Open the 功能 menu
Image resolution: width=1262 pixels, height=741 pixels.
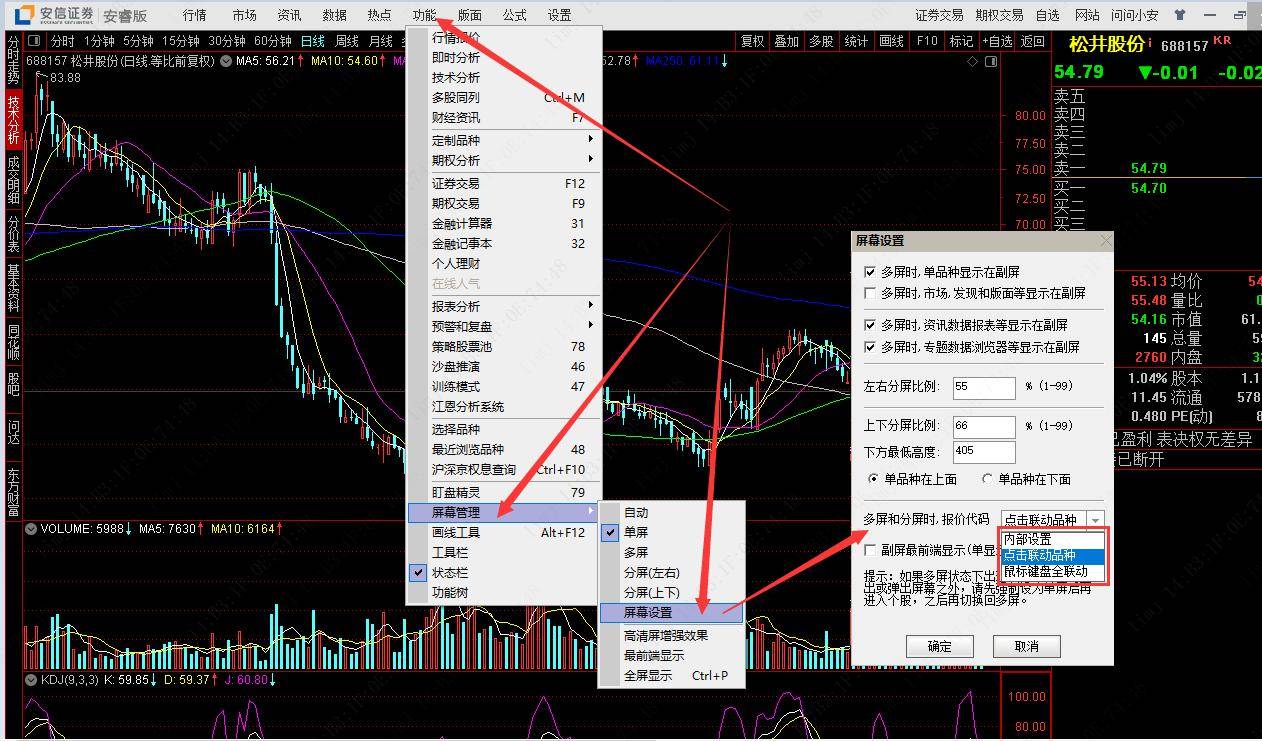[x=424, y=15]
